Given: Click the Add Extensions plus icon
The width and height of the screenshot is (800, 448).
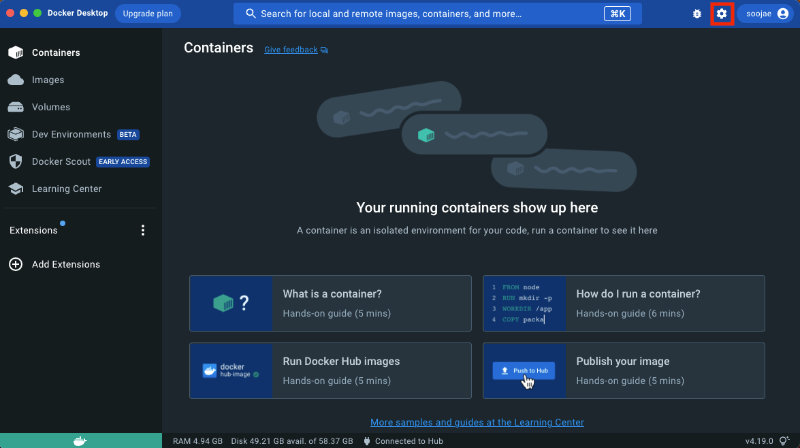Looking at the screenshot, I should coord(16,264).
